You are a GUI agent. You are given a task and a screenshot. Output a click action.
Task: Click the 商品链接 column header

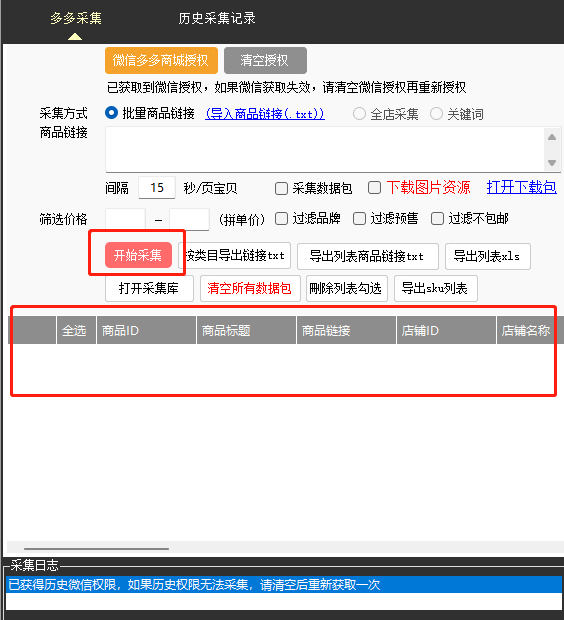tap(346, 330)
